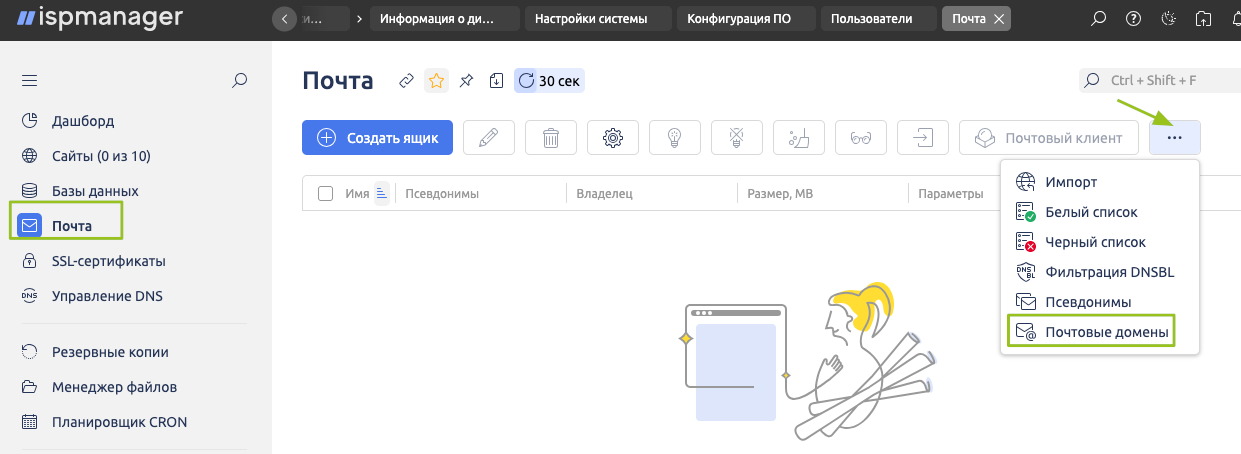Open the three-dots more actions menu
1241x454 pixels.
(1174, 138)
